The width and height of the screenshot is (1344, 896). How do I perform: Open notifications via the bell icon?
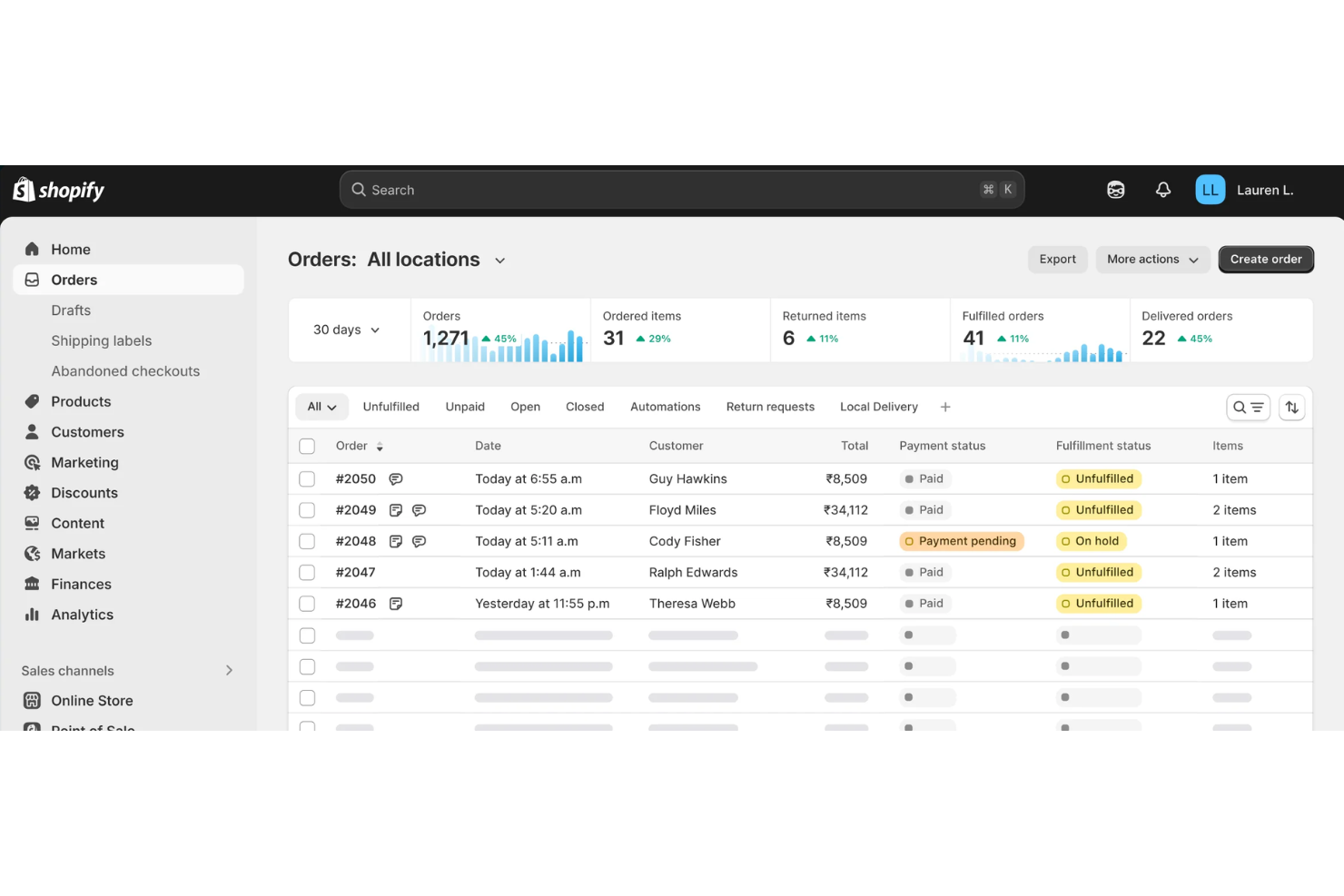1163,189
